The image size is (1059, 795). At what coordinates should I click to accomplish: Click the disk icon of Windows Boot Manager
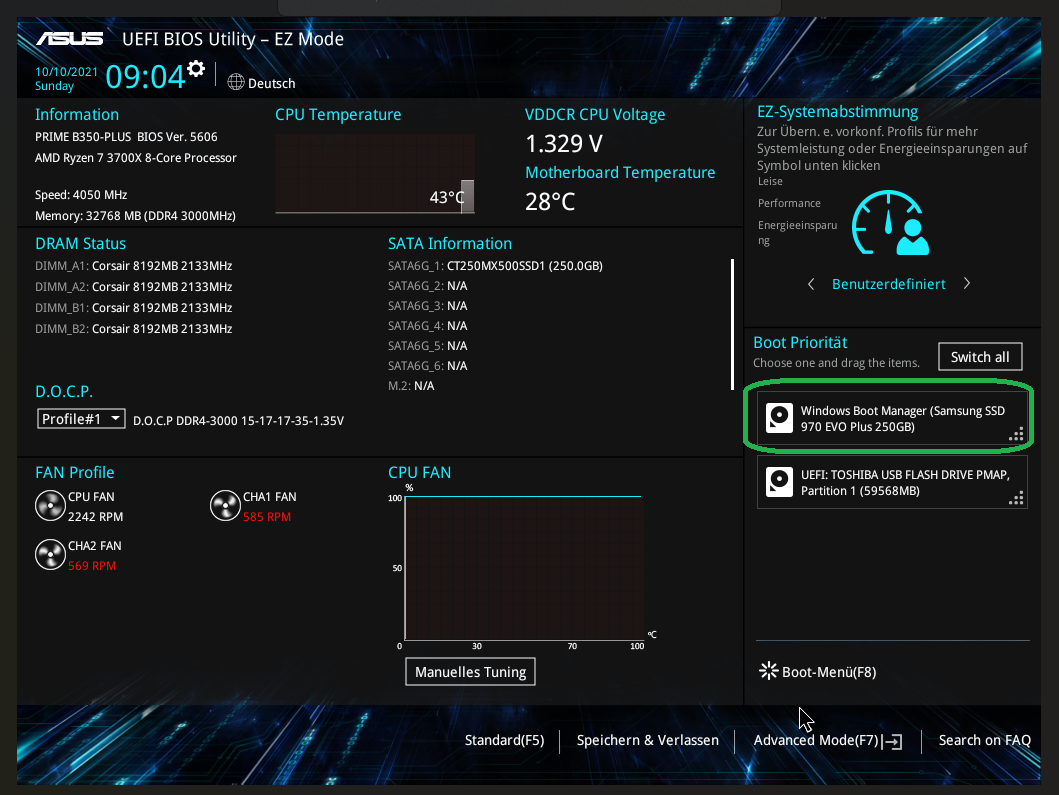[x=779, y=418]
